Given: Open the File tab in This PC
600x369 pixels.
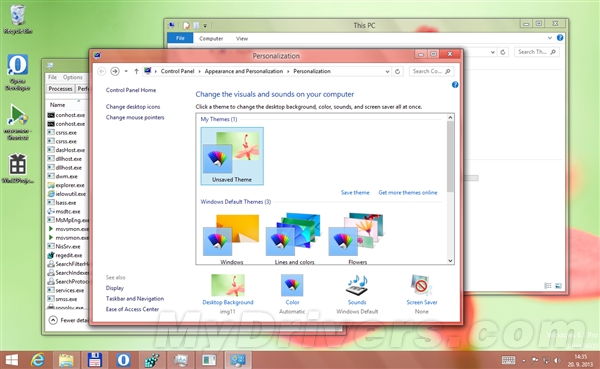Looking at the screenshot, I should pos(180,38).
